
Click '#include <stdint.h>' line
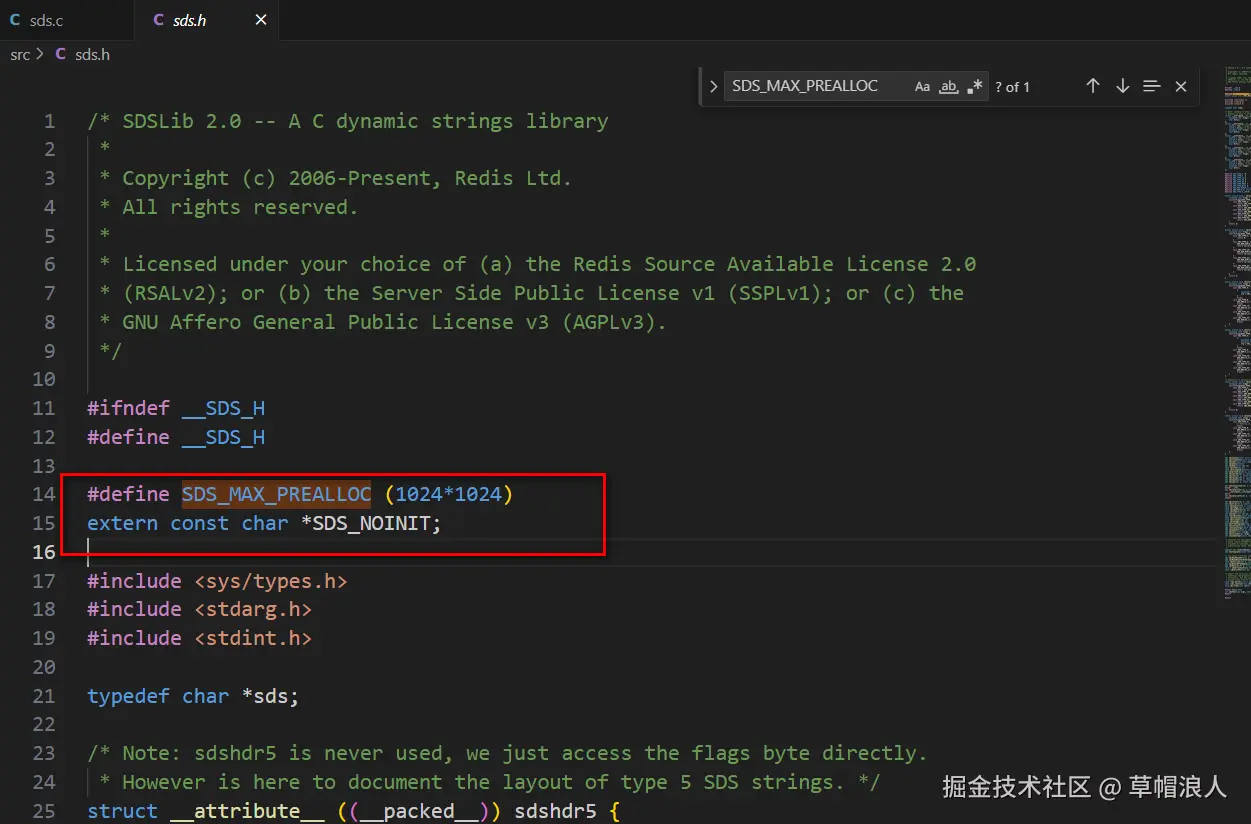[199, 638]
